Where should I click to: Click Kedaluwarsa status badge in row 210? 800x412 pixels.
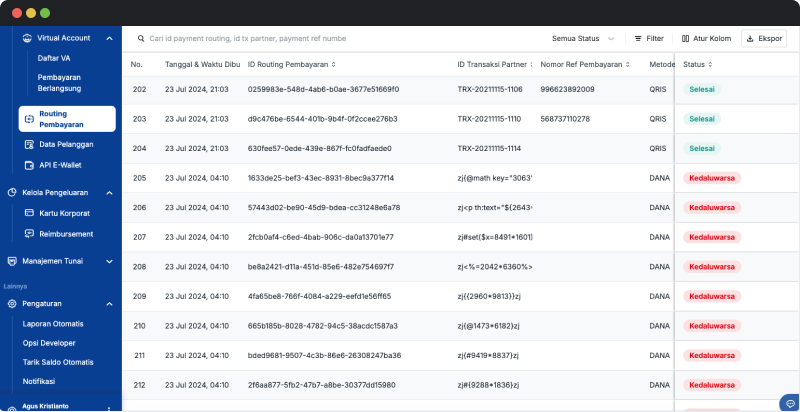[x=712, y=326]
